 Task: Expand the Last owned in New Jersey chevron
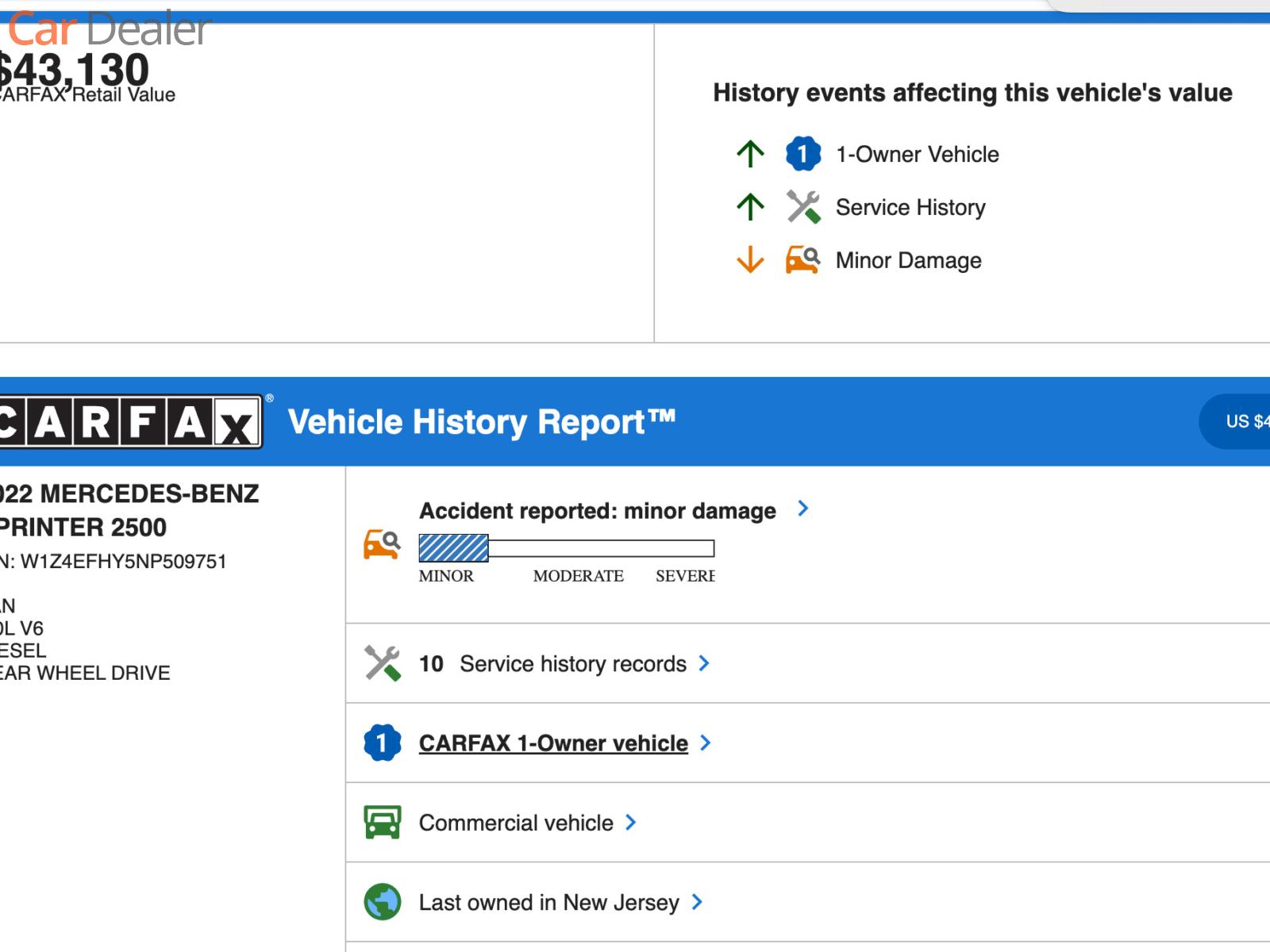[x=697, y=902]
